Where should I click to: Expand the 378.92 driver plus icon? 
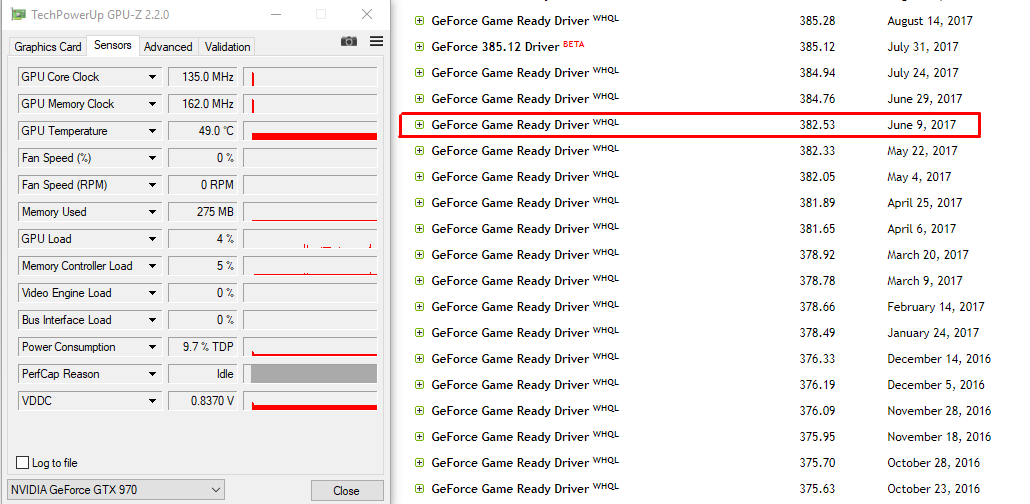419,254
